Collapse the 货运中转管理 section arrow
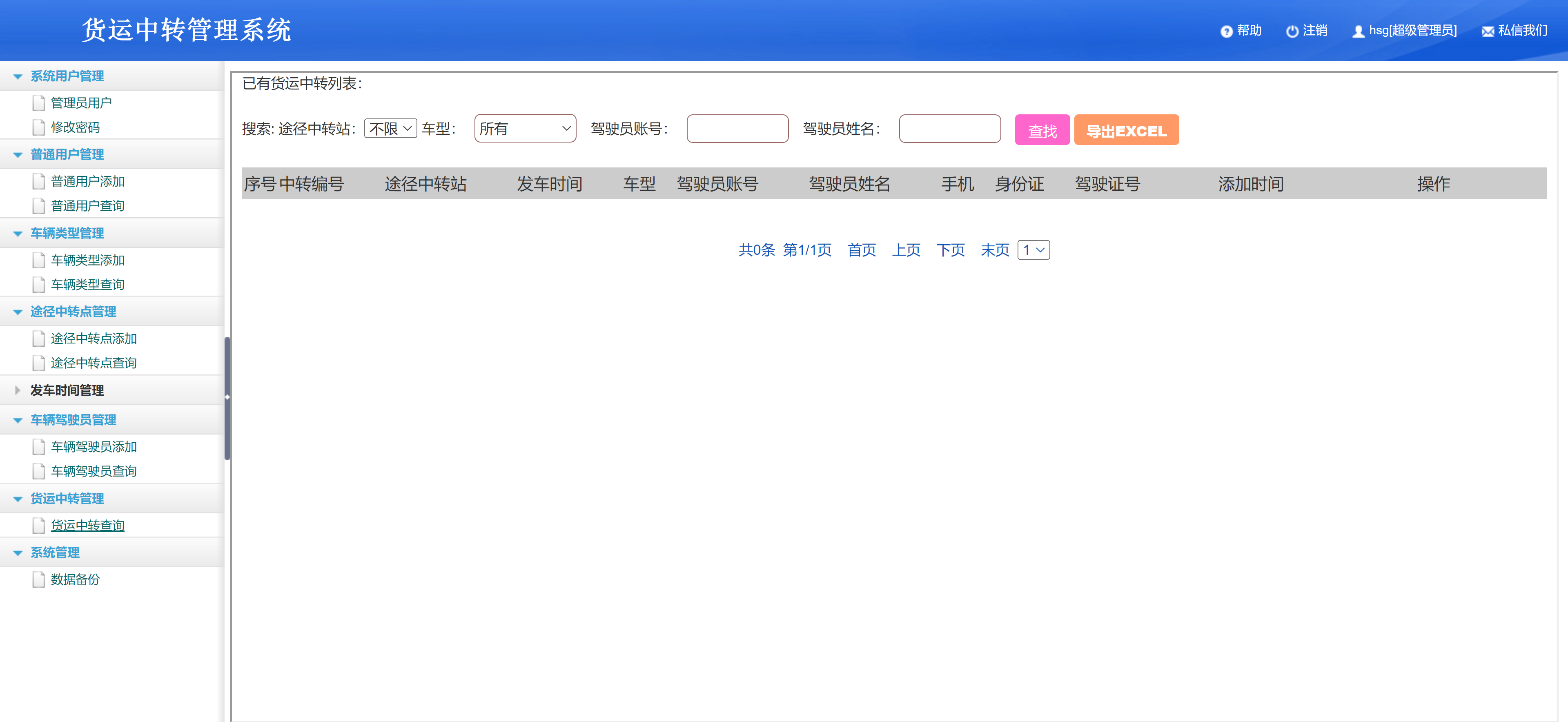The width and height of the screenshot is (1568, 722). (x=18, y=499)
